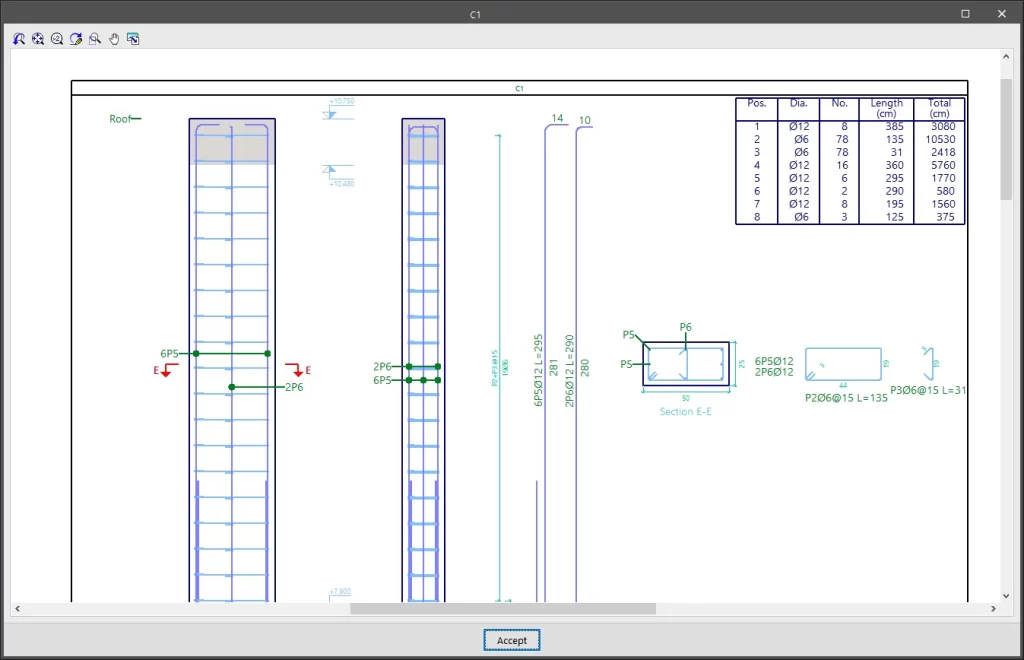Close the C1 window
This screenshot has height=660, width=1024.
(1002, 14)
